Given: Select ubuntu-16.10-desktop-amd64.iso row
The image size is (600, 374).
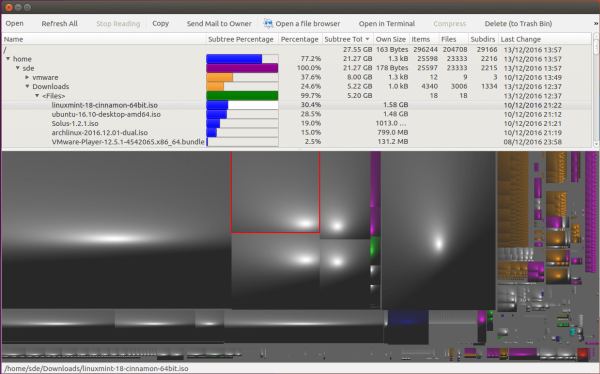Looking at the screenshot, I should (297, 114).
